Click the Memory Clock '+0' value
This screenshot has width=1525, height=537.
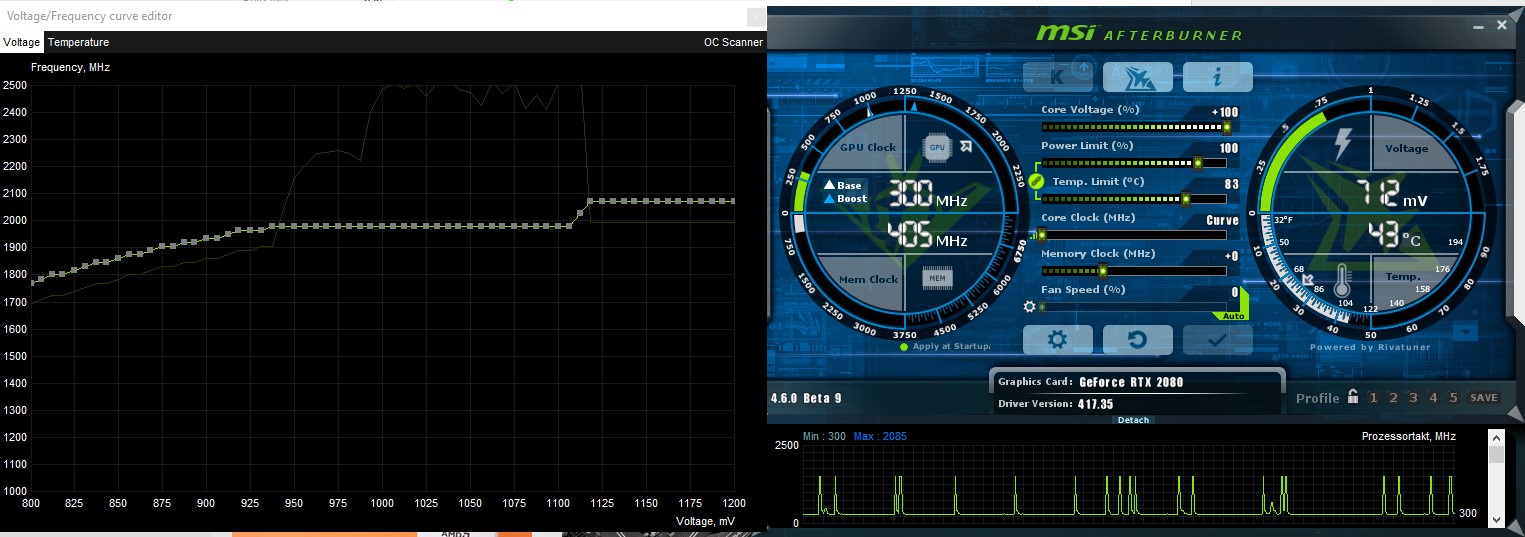coord(1231,256)
